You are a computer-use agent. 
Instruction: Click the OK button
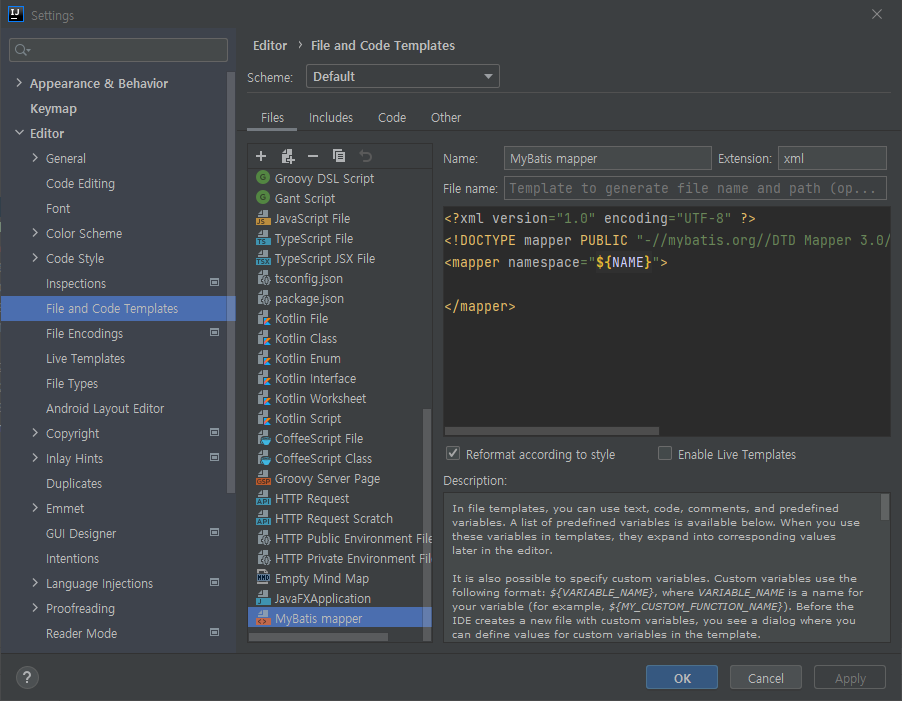682,677
